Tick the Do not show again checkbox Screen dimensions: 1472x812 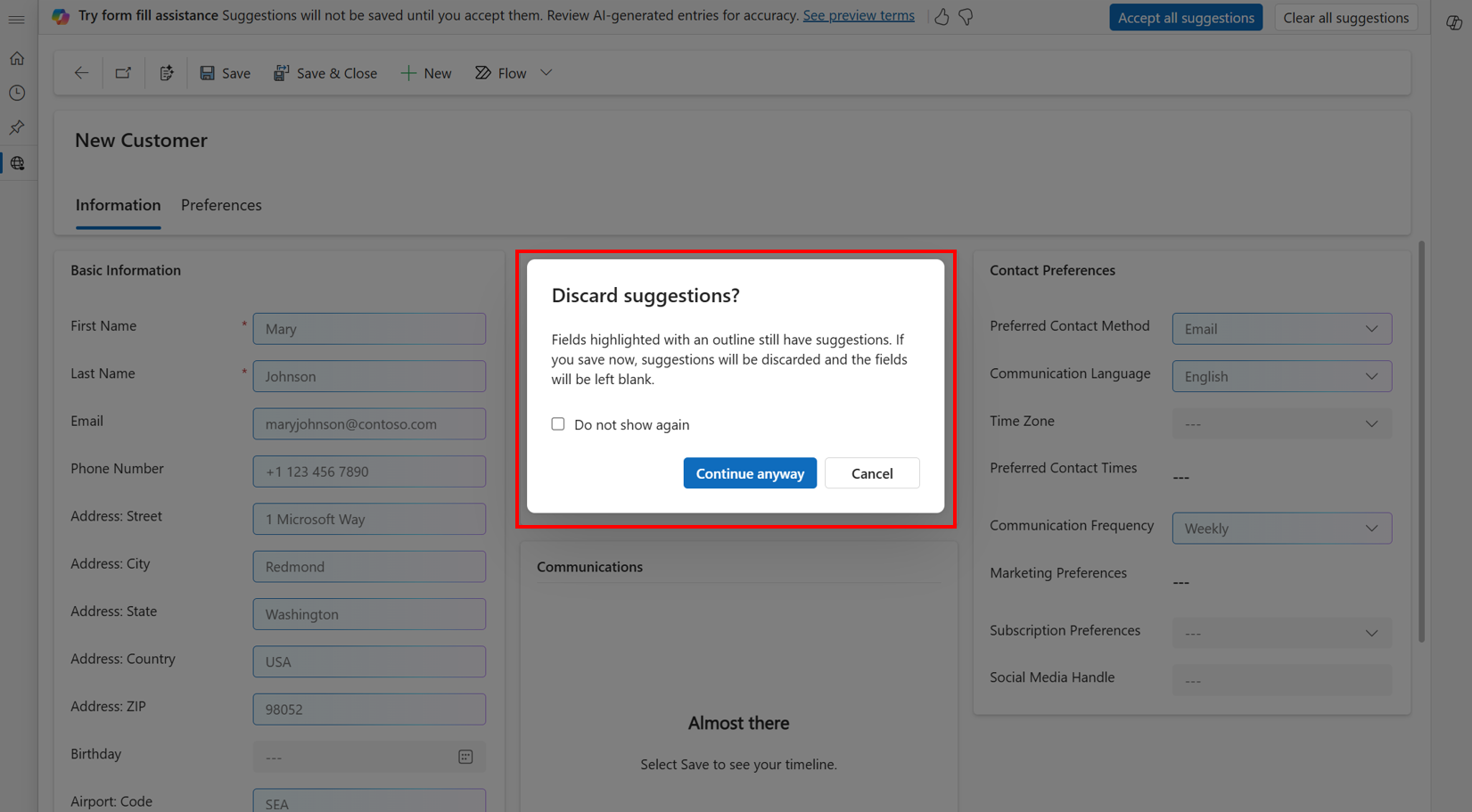557,423
